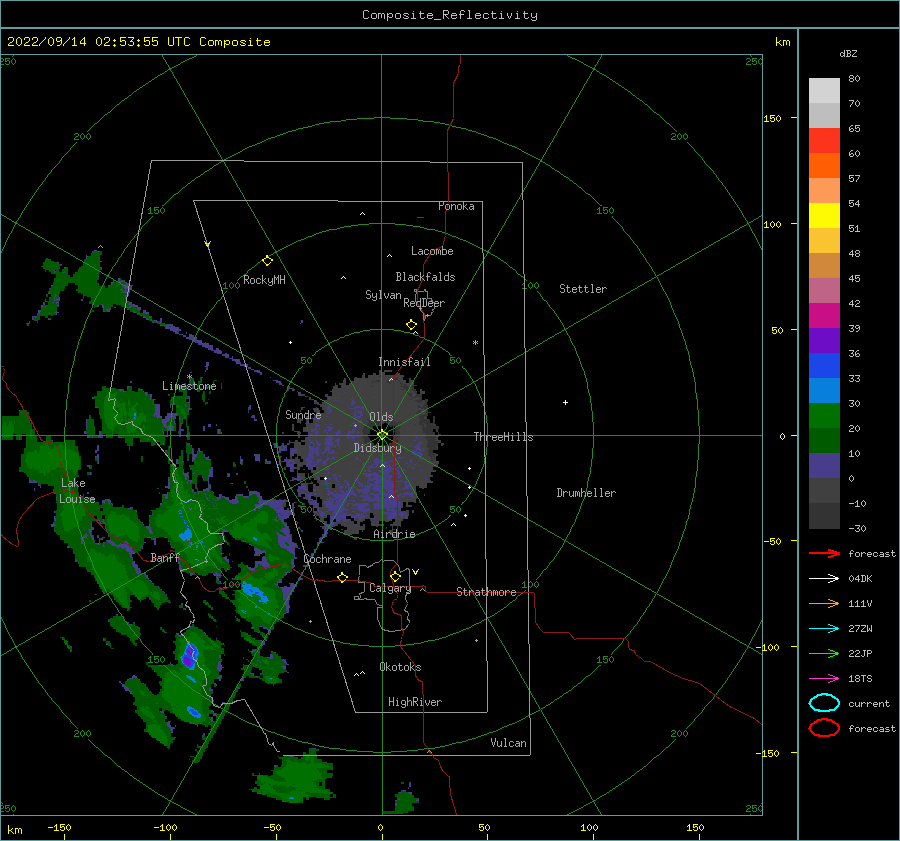Click the yellow diamond marker above Calgary label
The image size is (900, 841).
[x=395, y=576]
